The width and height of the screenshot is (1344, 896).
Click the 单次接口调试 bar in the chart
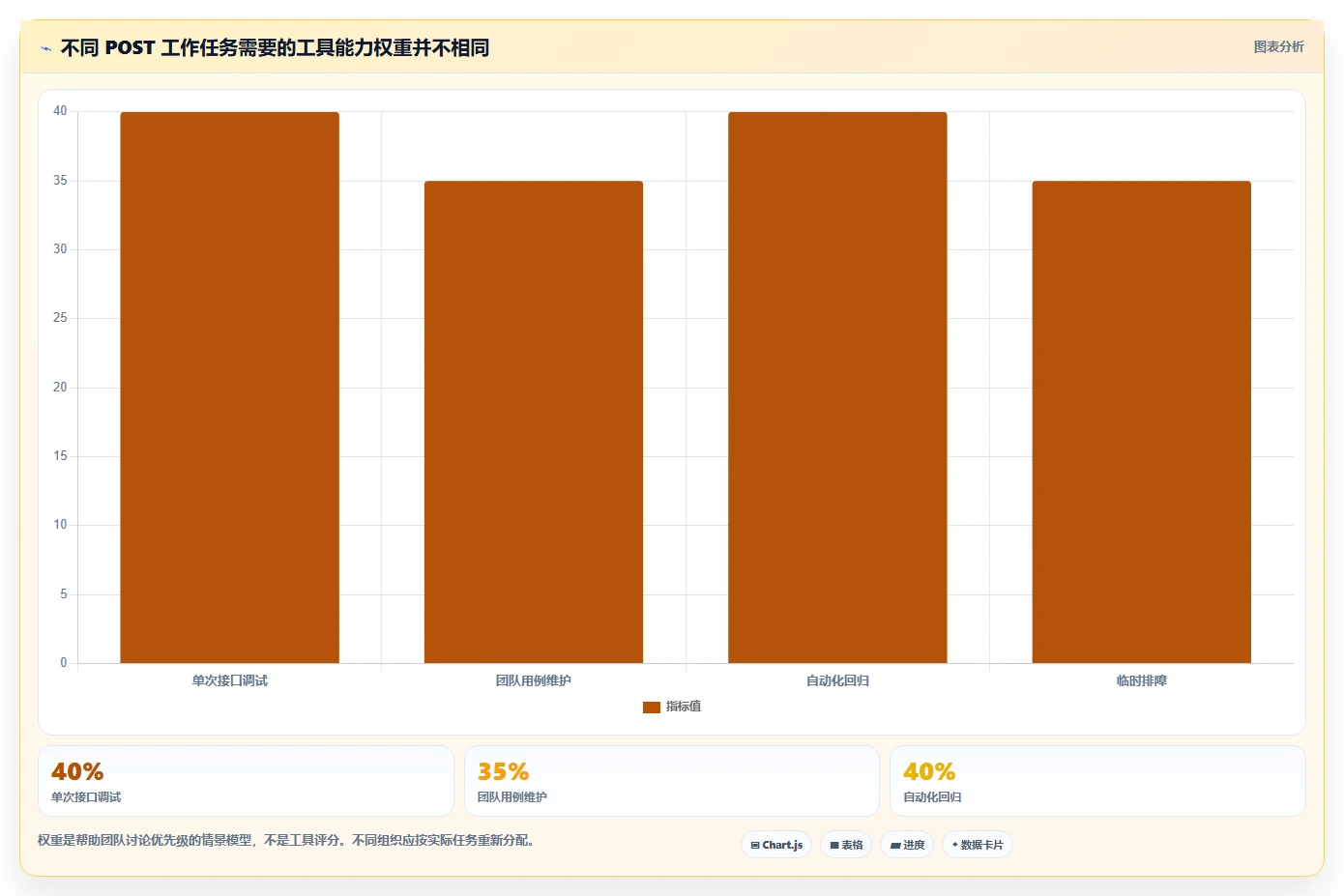[x=229, y=388]
